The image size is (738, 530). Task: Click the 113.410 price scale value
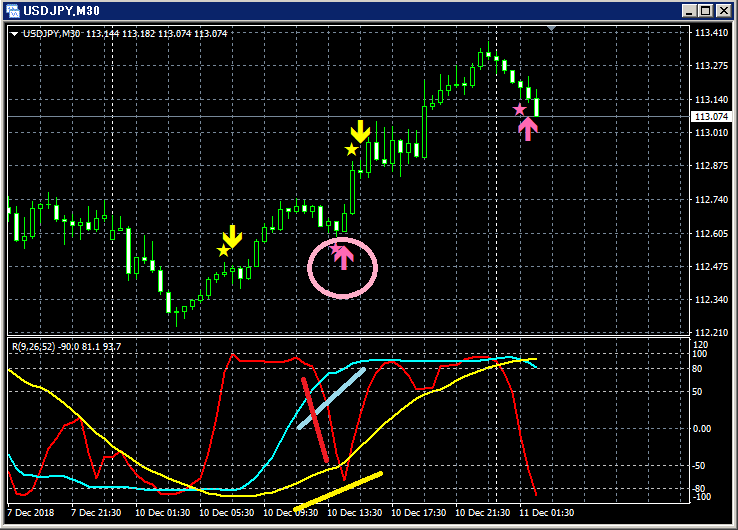(x=711, y=32)
